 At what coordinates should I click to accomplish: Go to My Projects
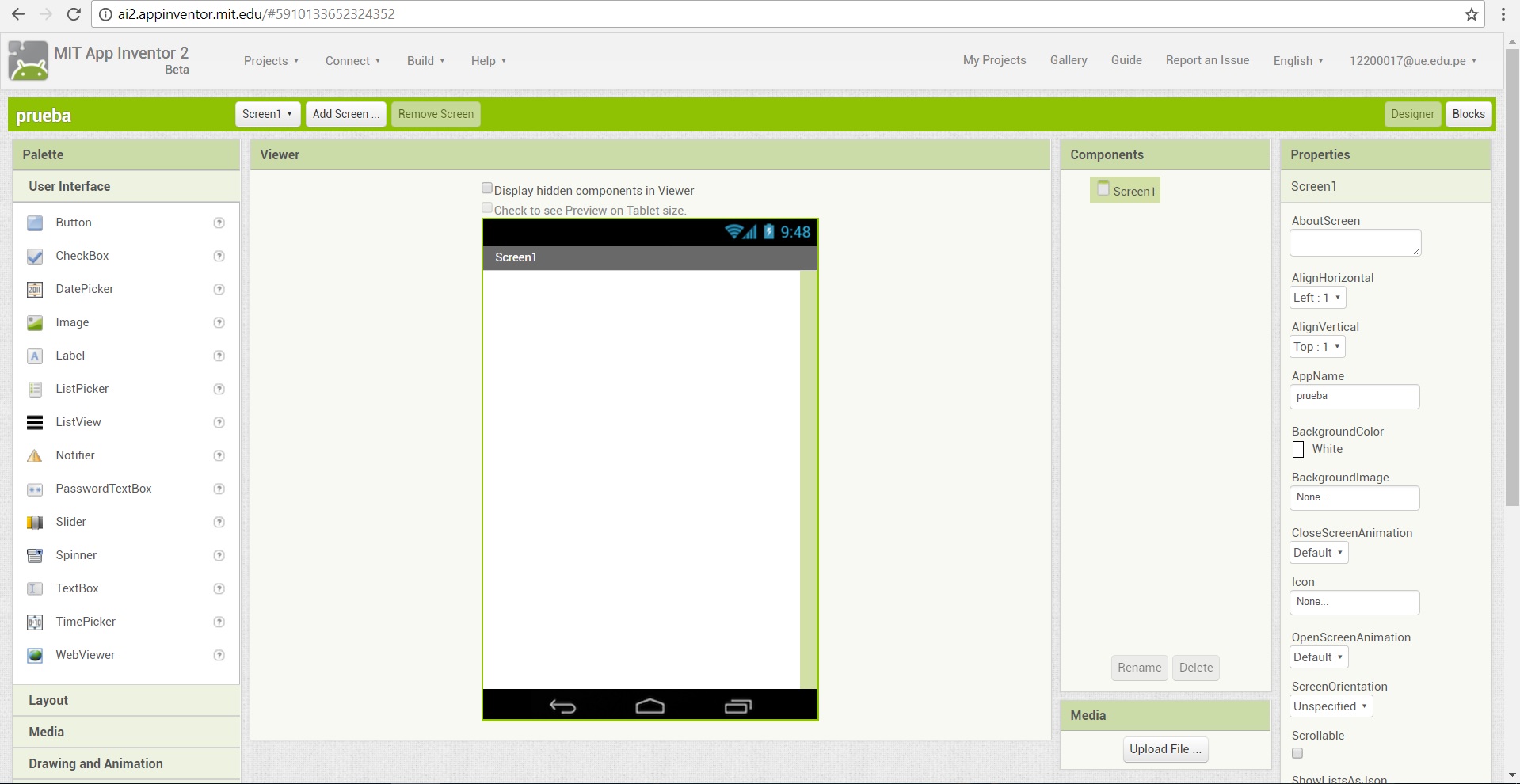coord(994,60)
